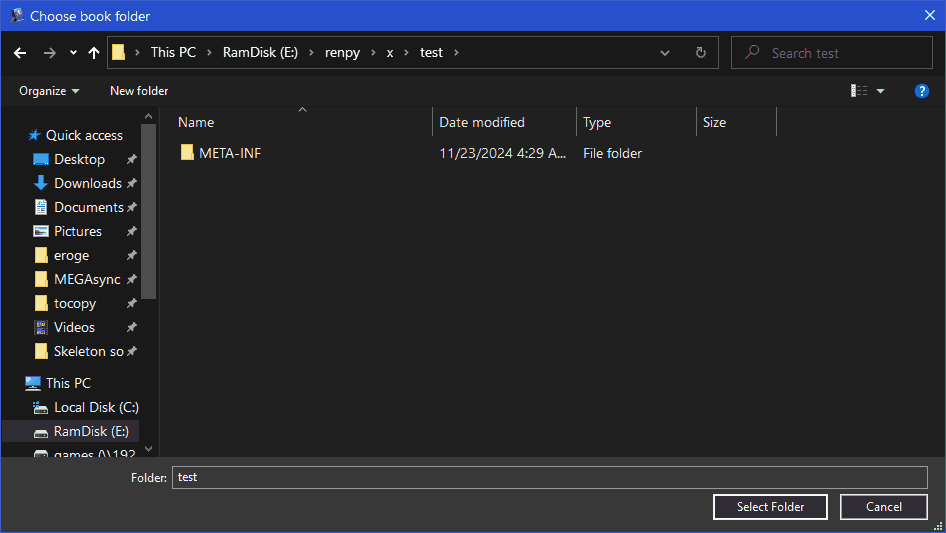Go up one folder level

[x=94, y=53]
